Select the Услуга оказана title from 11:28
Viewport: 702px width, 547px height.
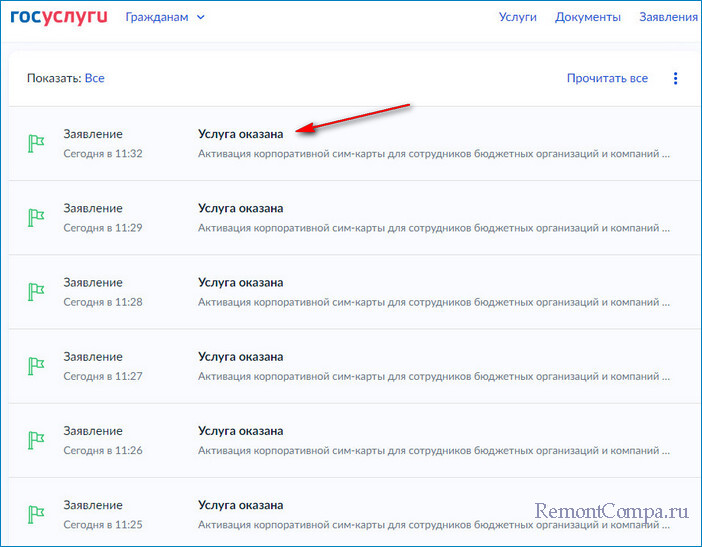click(x=240, y=282)
